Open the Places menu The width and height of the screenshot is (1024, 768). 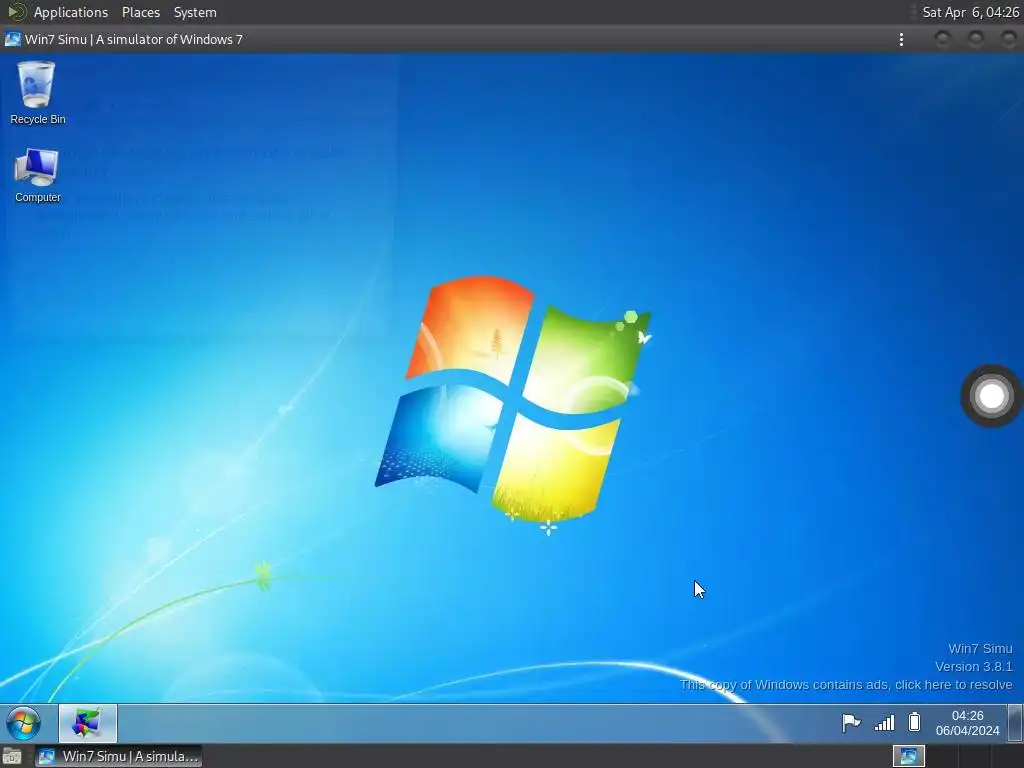140,12
